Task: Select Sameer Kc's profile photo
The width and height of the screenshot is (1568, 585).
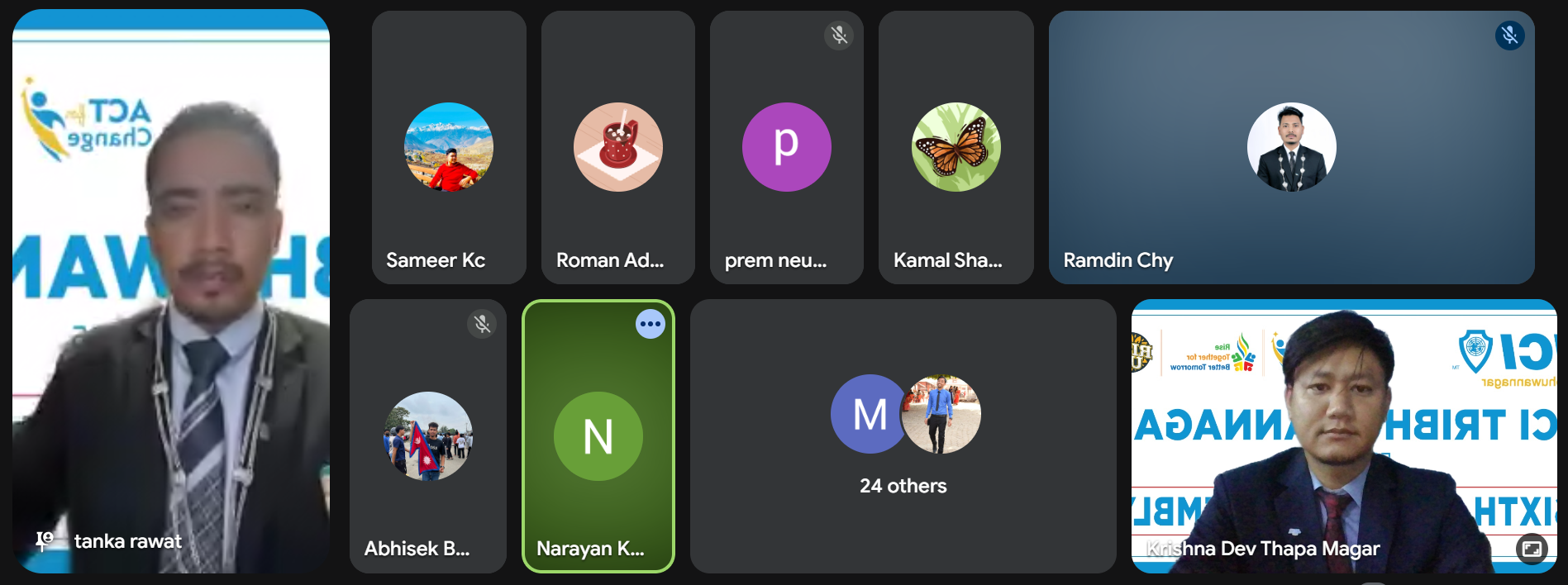Action: pyautogui.click(x=449, y=147)
